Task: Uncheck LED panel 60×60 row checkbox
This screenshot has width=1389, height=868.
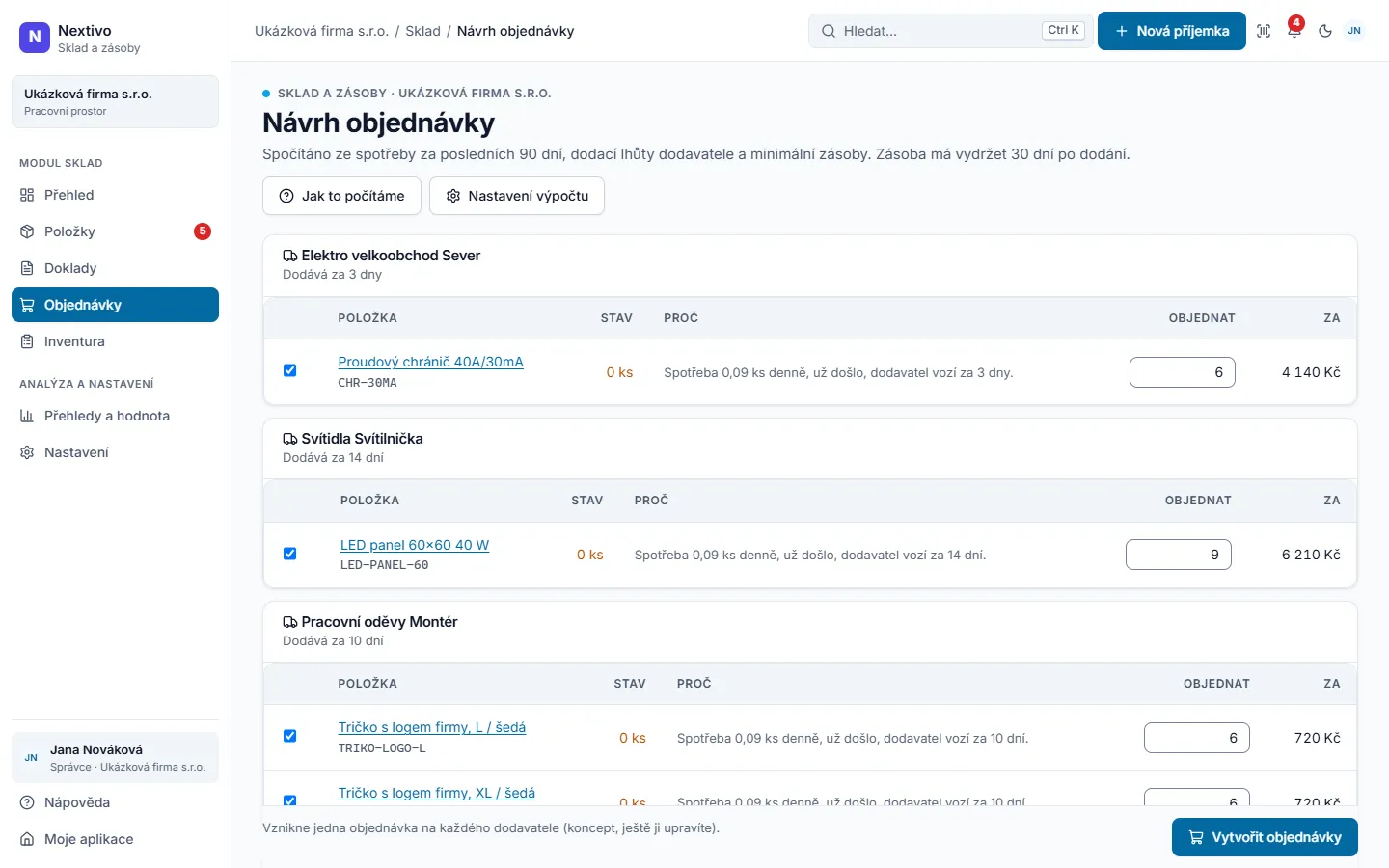Action: tap(289, 554)
